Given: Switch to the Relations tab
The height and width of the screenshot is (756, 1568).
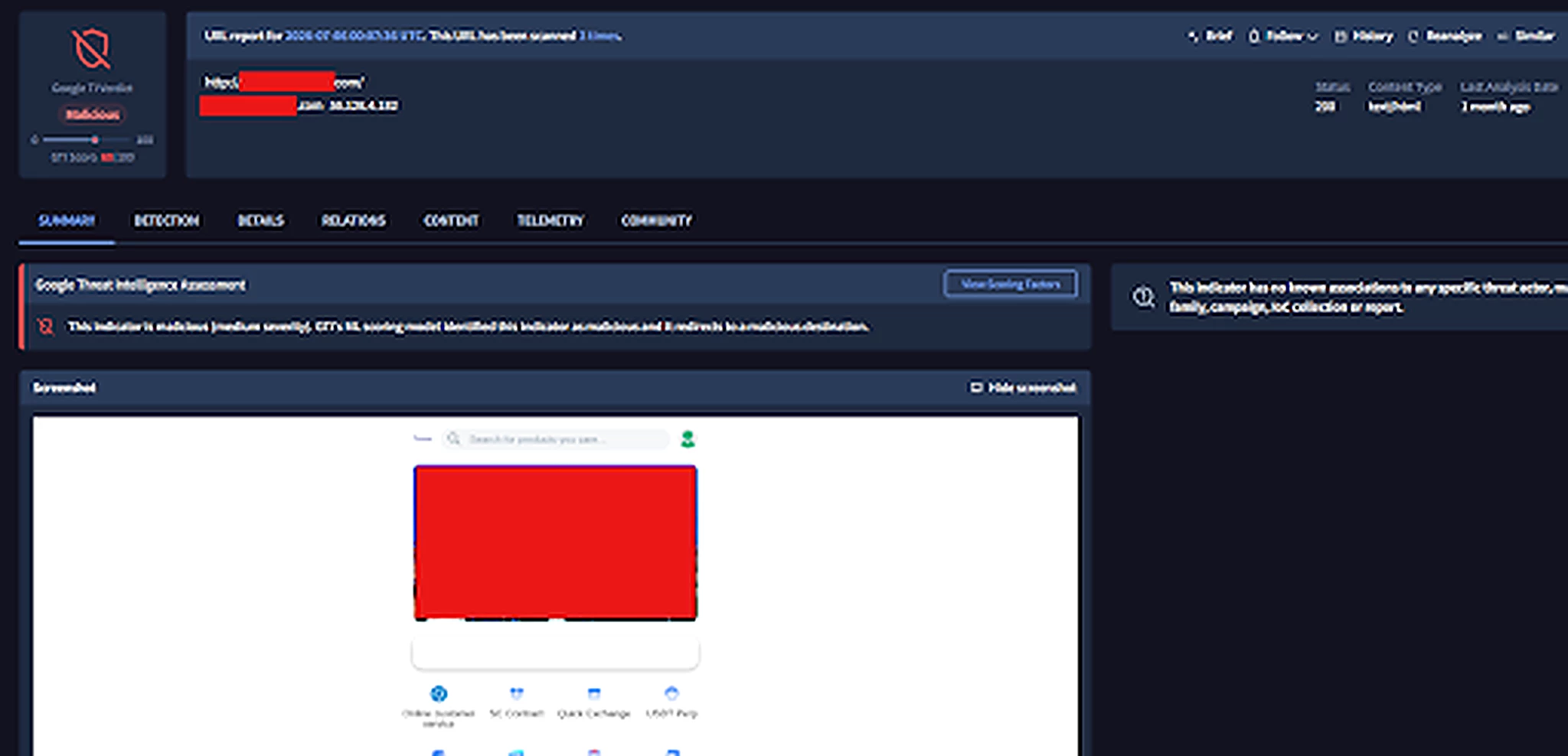Looking at the screenshot, I should click(x=353, y=220).
